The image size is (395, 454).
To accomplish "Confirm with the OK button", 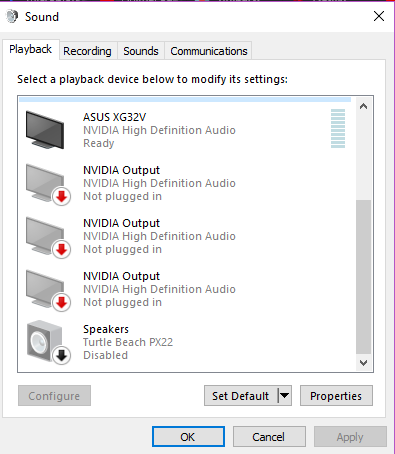I will 188,437.
